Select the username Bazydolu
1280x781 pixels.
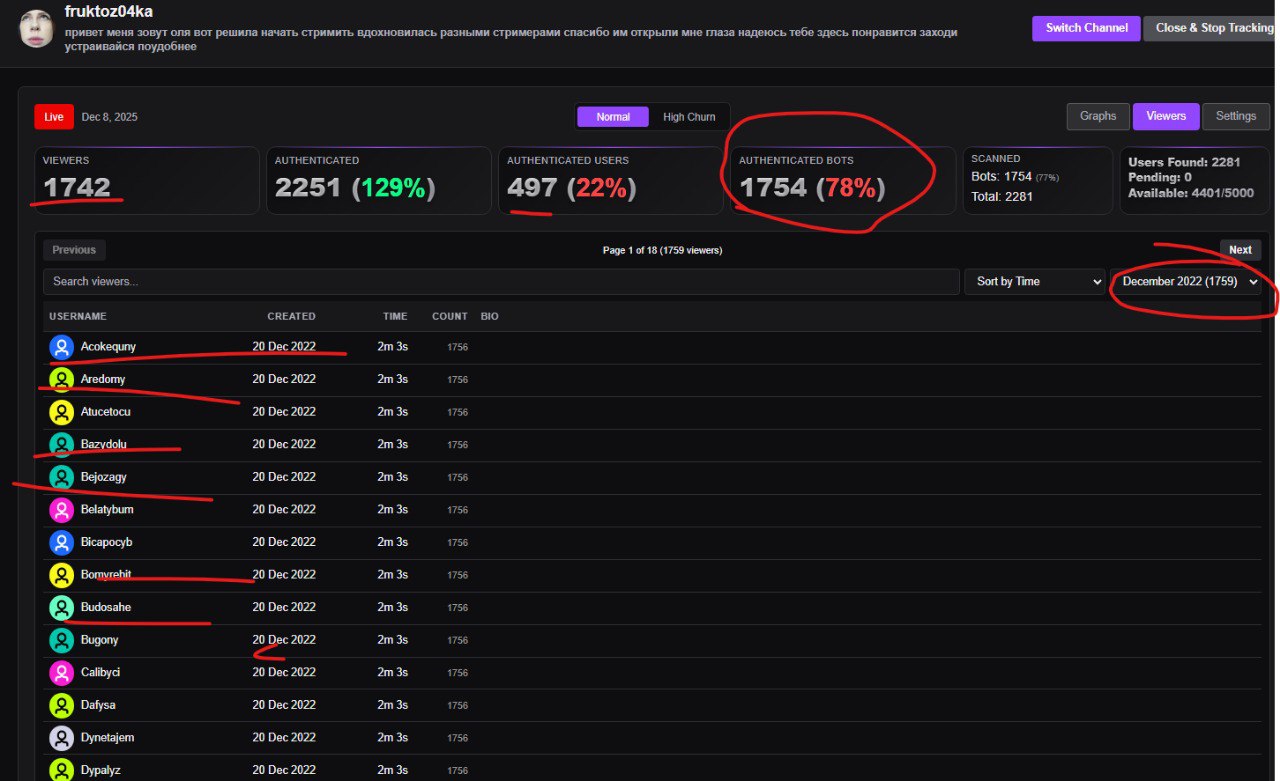[x=104, y=444]
